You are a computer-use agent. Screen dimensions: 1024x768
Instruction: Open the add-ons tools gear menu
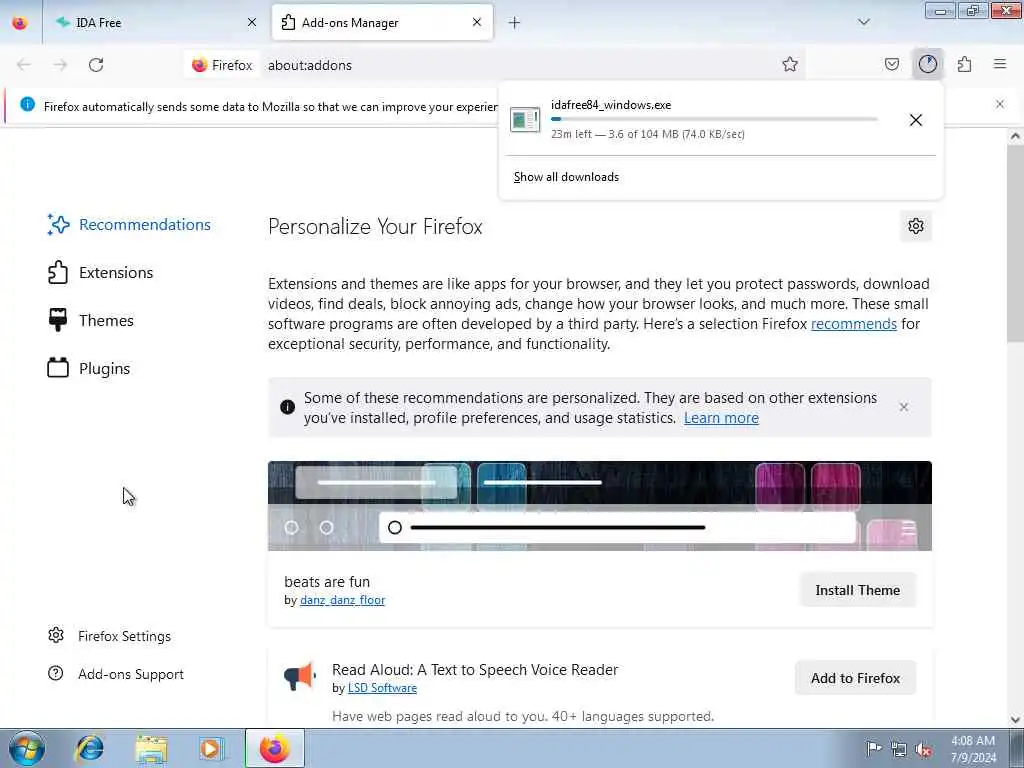(x=916, y=226)
